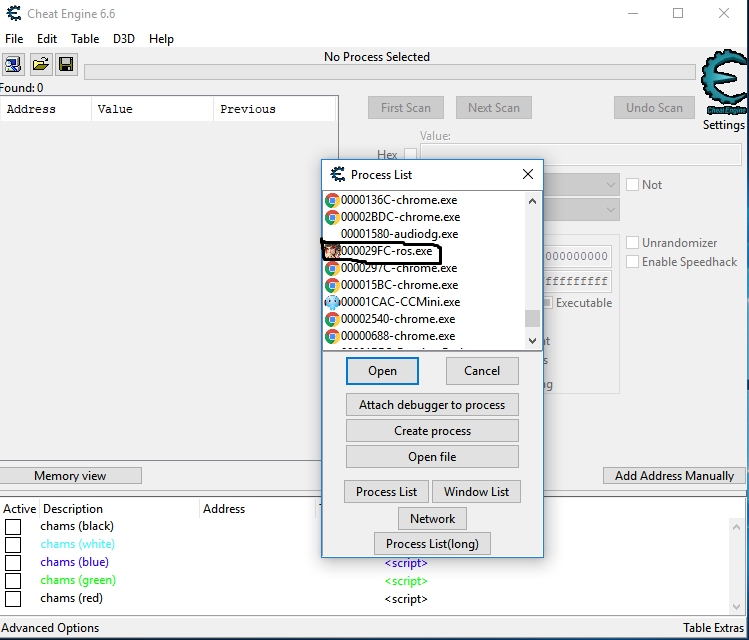Click the Network button
The image size is (749, 640).
point(432,519)
